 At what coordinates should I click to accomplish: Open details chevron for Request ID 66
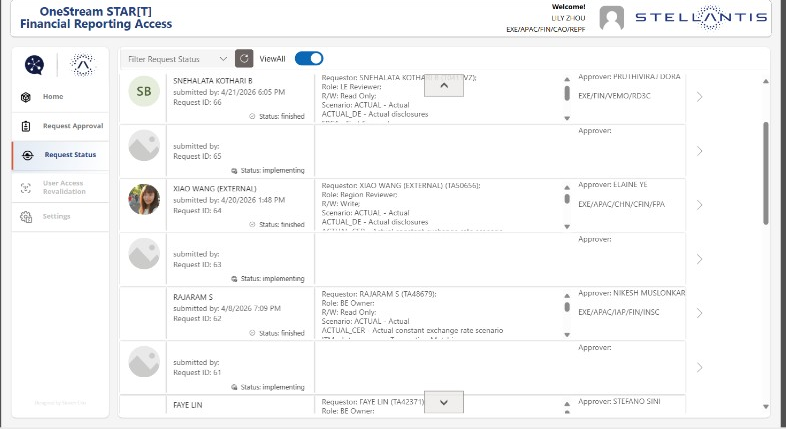[700, 97]
